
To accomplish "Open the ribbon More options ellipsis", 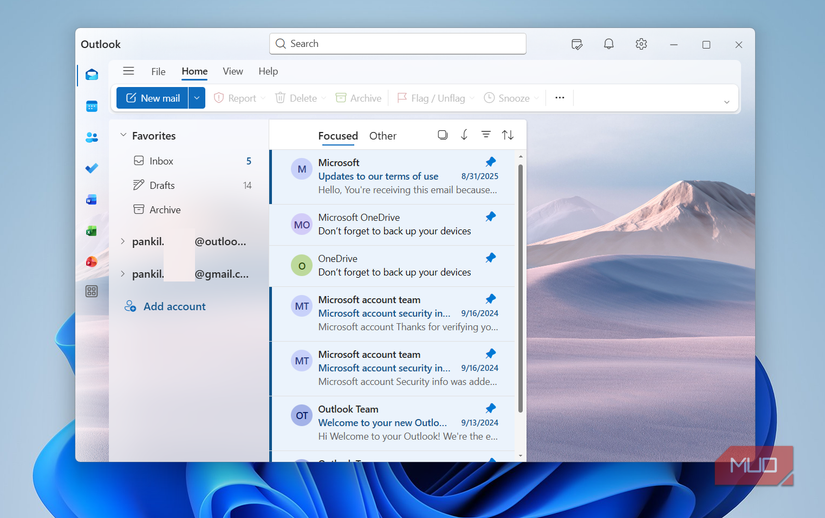I will tap(560, 98).
